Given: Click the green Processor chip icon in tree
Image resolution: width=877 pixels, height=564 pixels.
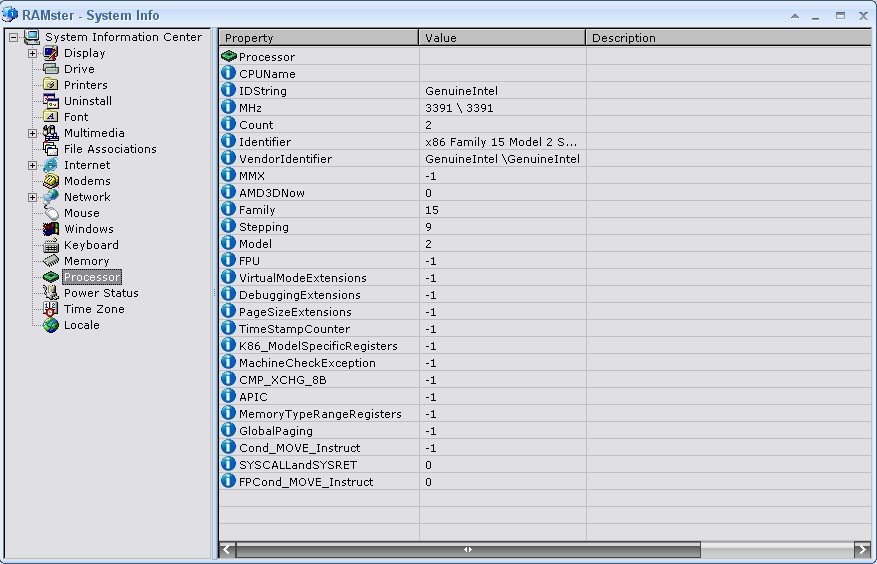Looking at the screenshot, I should point(51,277).
